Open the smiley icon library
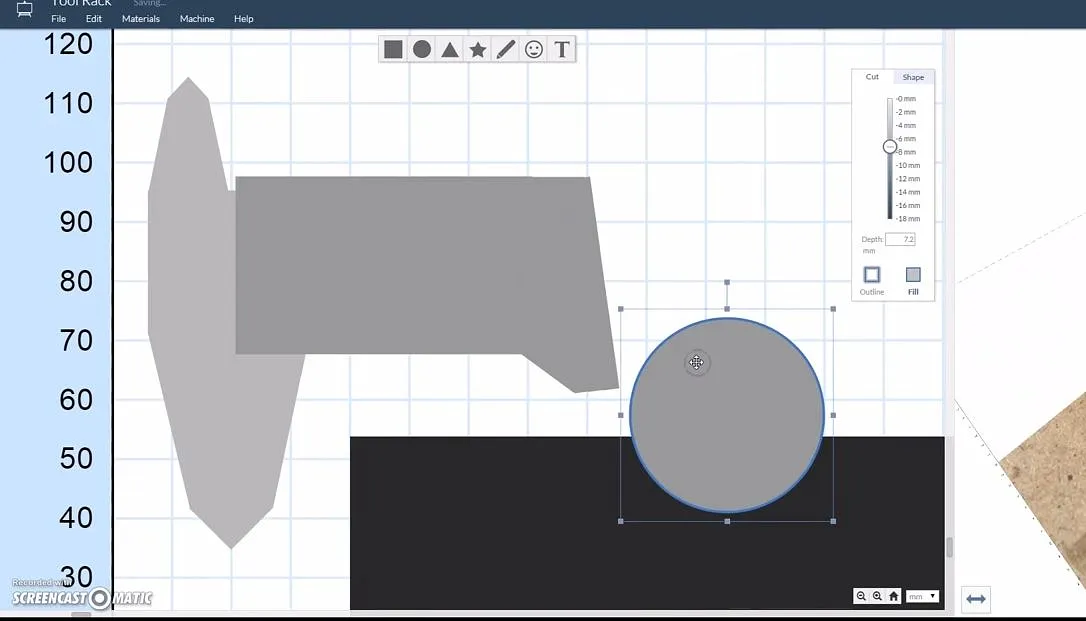Screen dimensions: 1086x621 coord(534,49)
